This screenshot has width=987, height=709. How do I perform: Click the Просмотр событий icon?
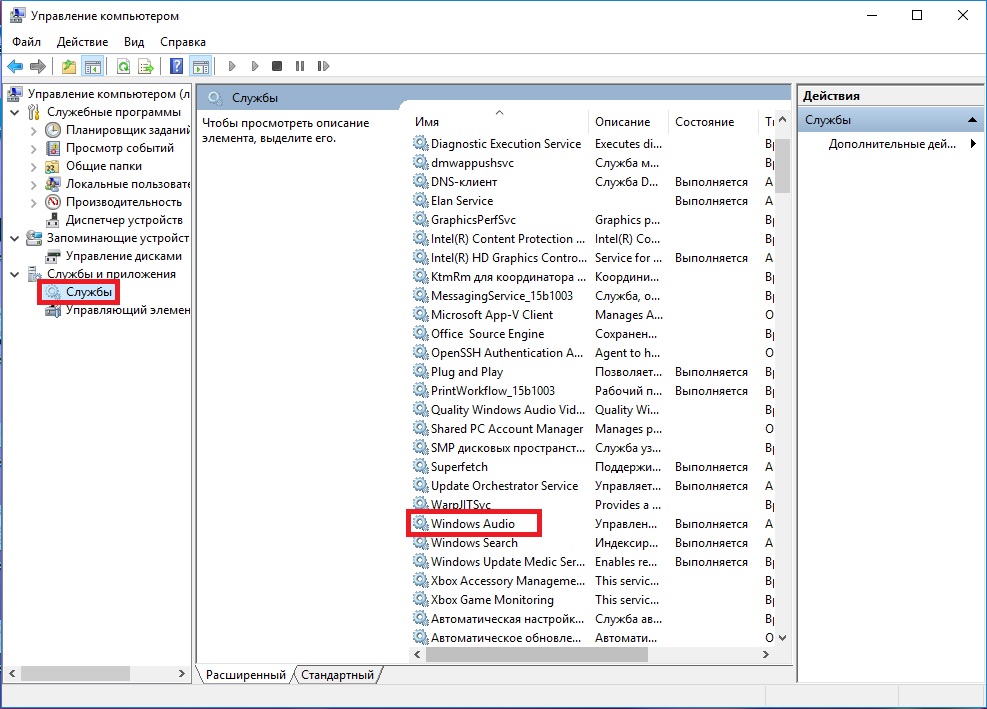(x=54, y=148)
